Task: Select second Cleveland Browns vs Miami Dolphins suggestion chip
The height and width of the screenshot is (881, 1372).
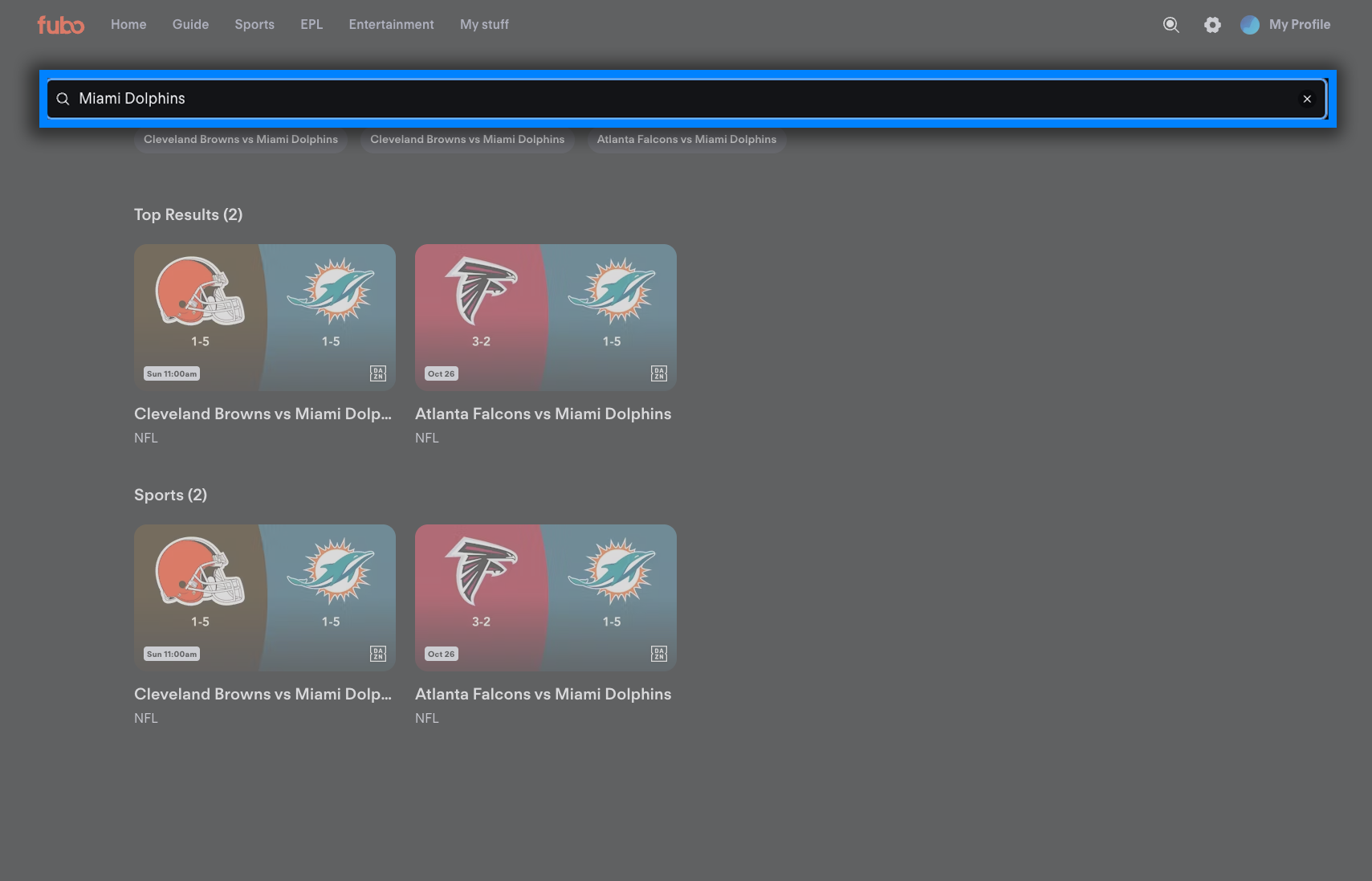Action: pos(467,139)
